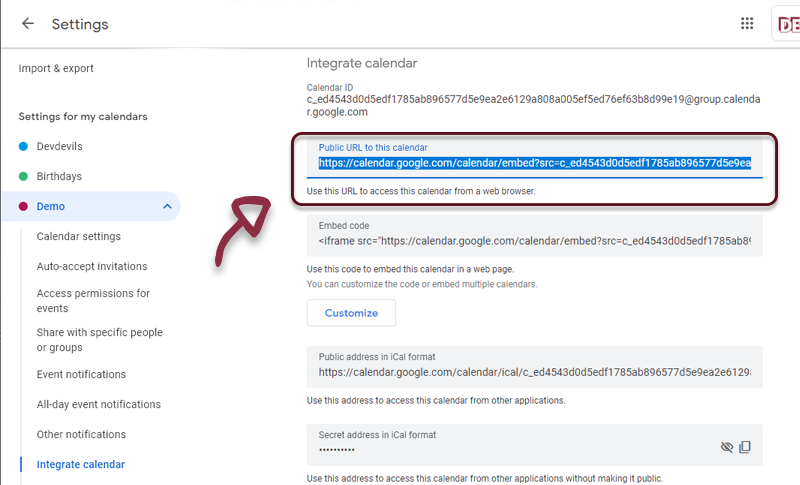Screen dimensions: 800x485
Task: Open Share with specific people or groups
Action: tap(99, 340)
